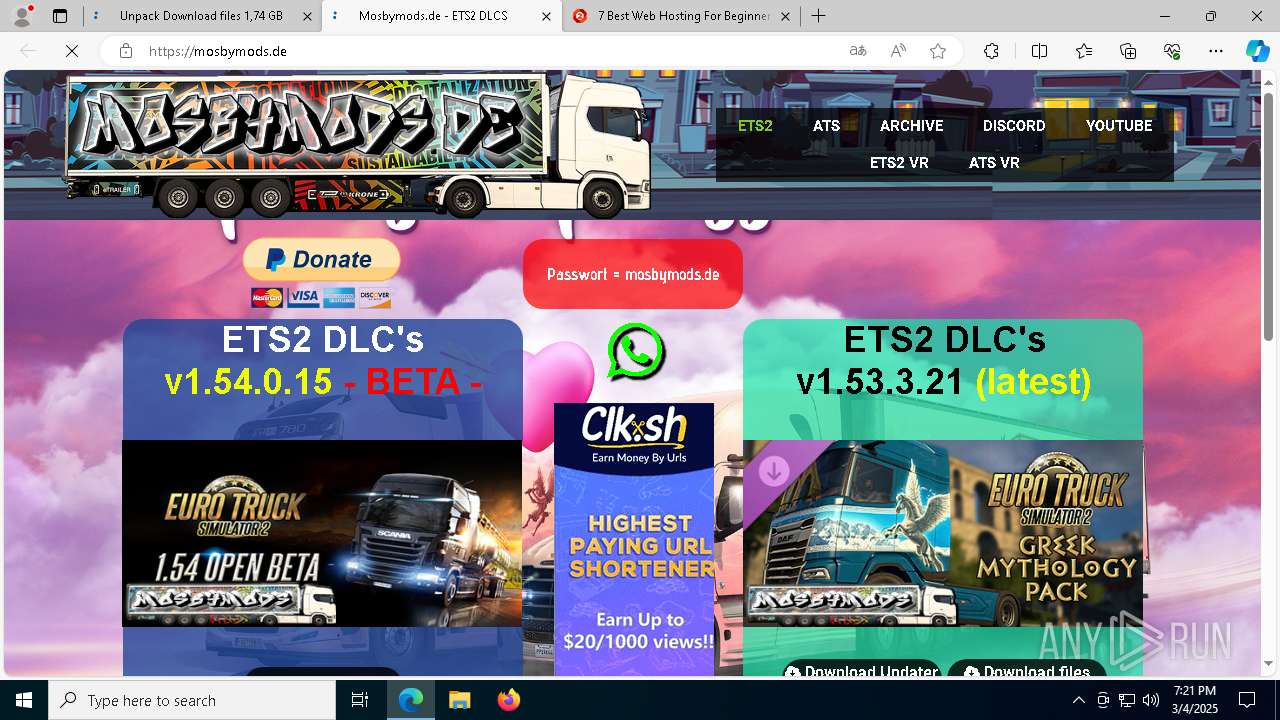This screenshot has height=720, width=1280.
Task: Click the v1.54.0.15 - BETA - heading
Action: point(324,381)
